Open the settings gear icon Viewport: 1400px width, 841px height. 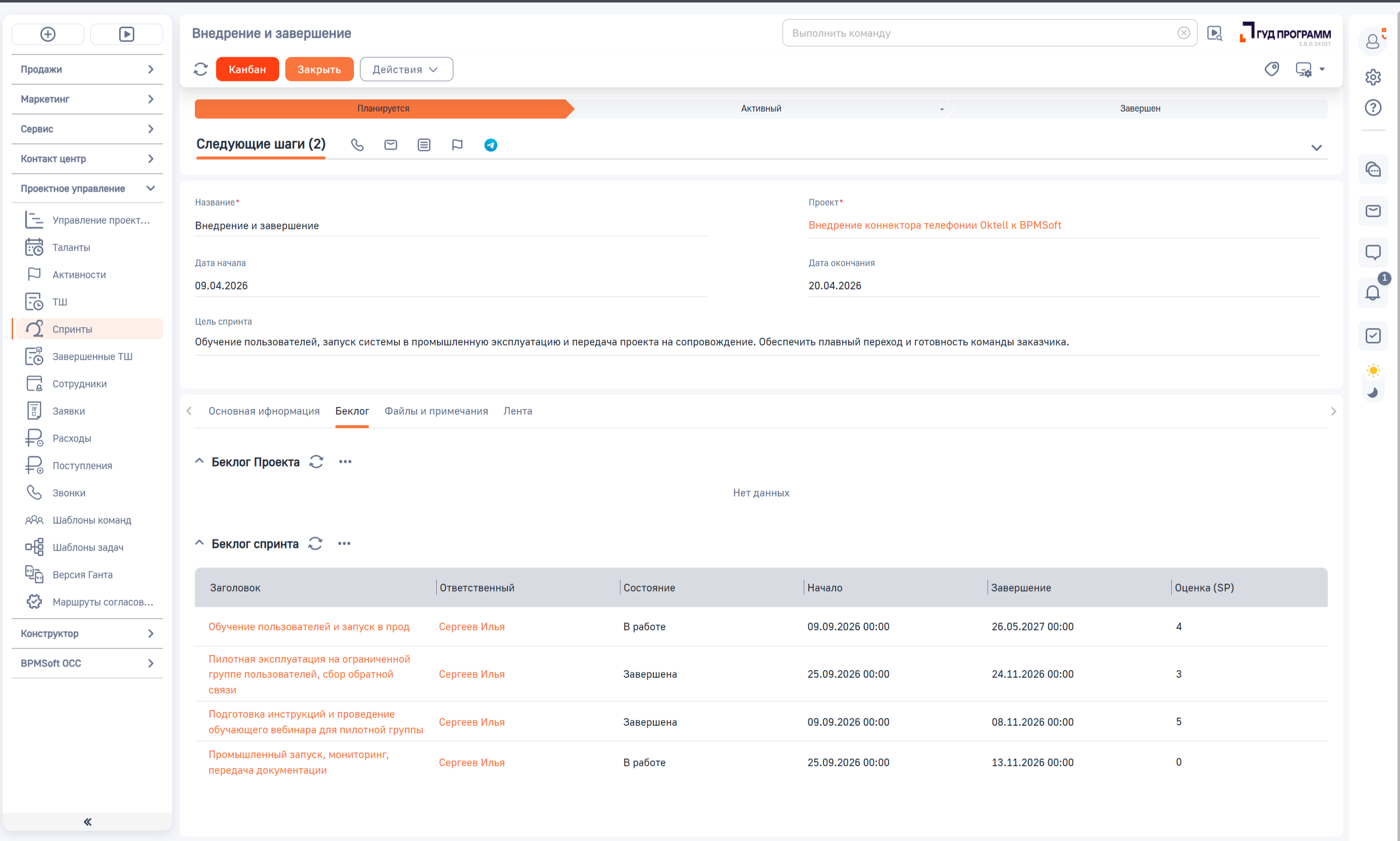(1372, 77)
